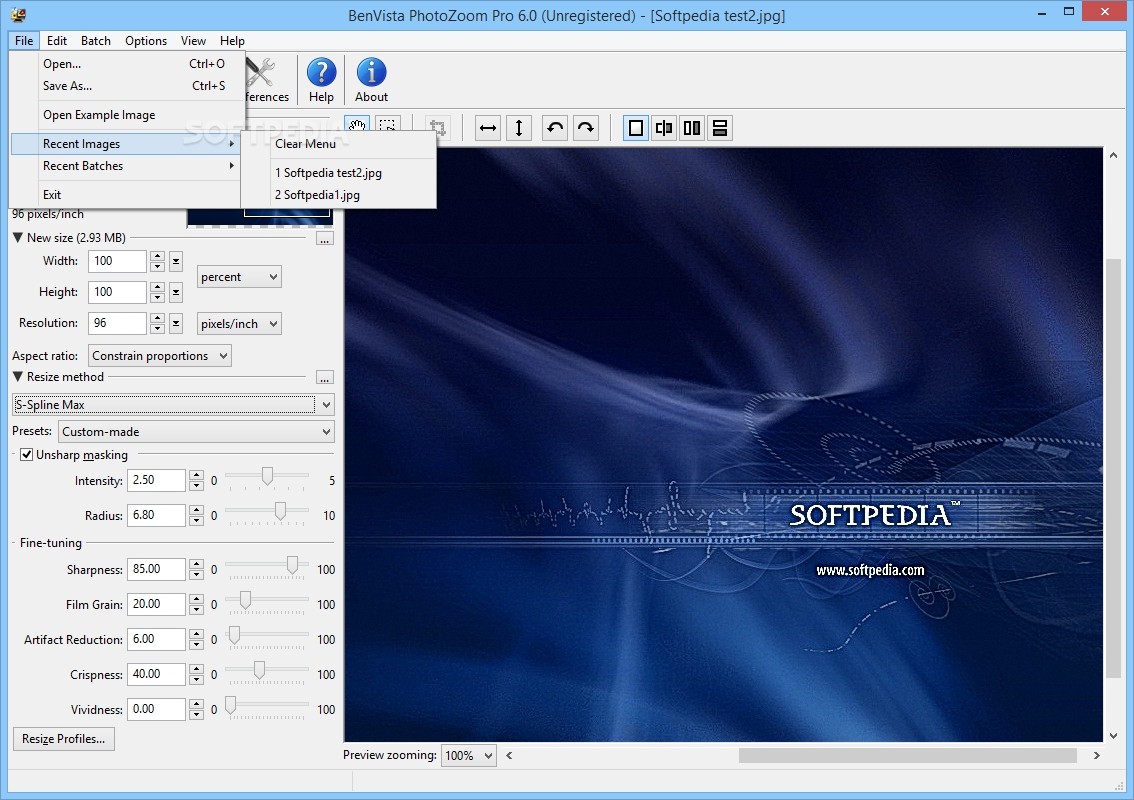Rotate the image clockwise

[586, 129]
